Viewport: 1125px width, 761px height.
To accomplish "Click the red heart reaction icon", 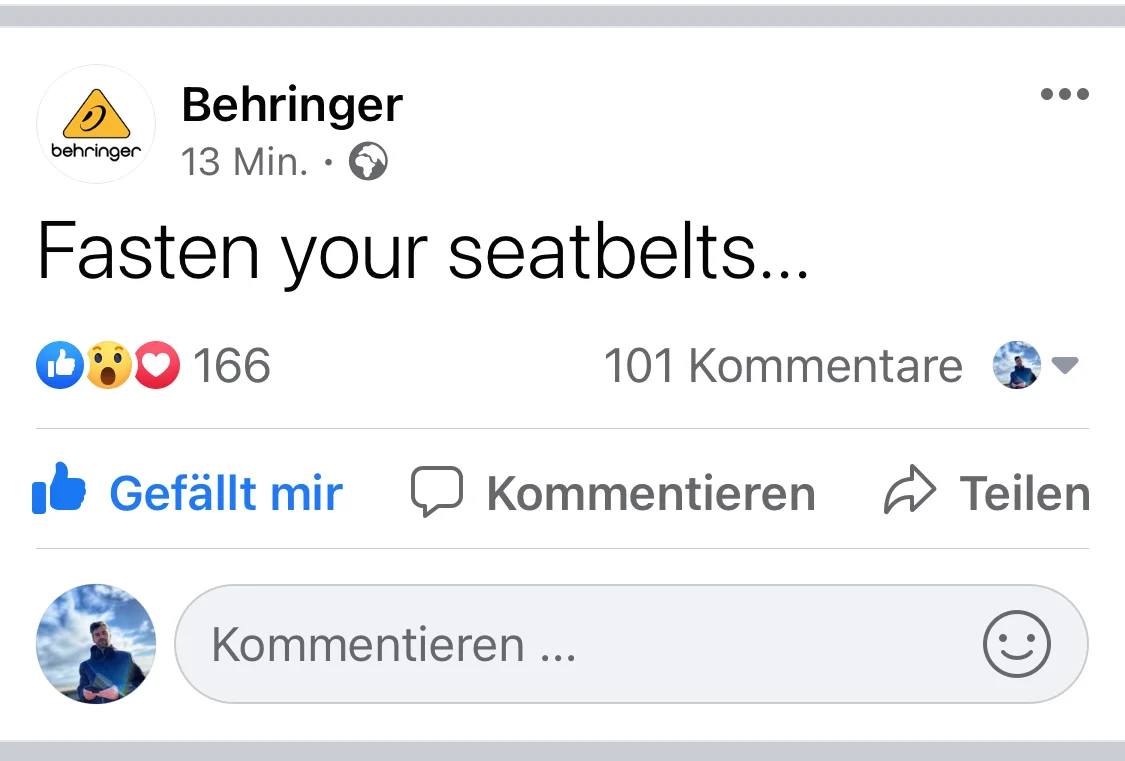I will point(156,366).
